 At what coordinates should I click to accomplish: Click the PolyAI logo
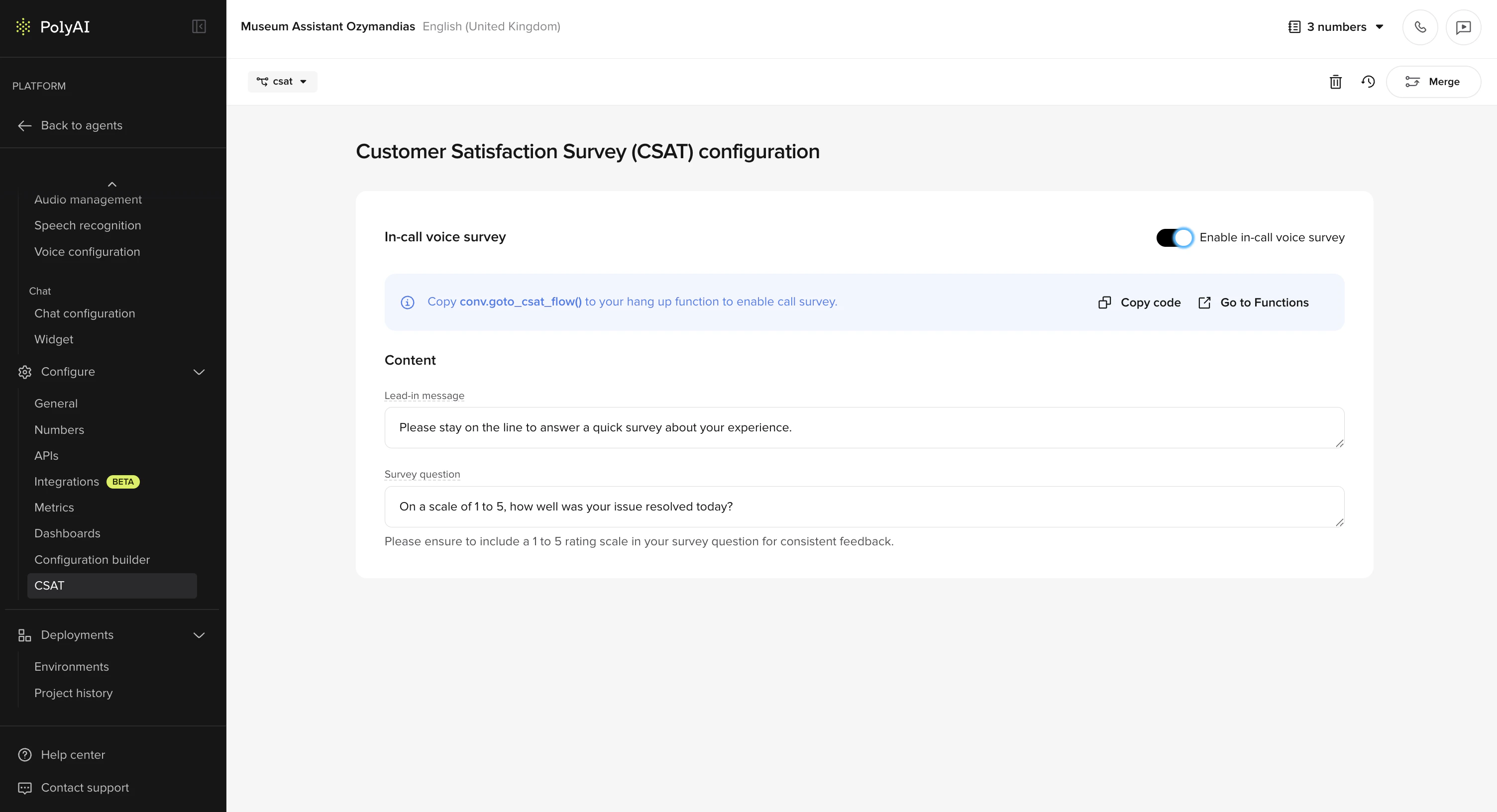53,27
